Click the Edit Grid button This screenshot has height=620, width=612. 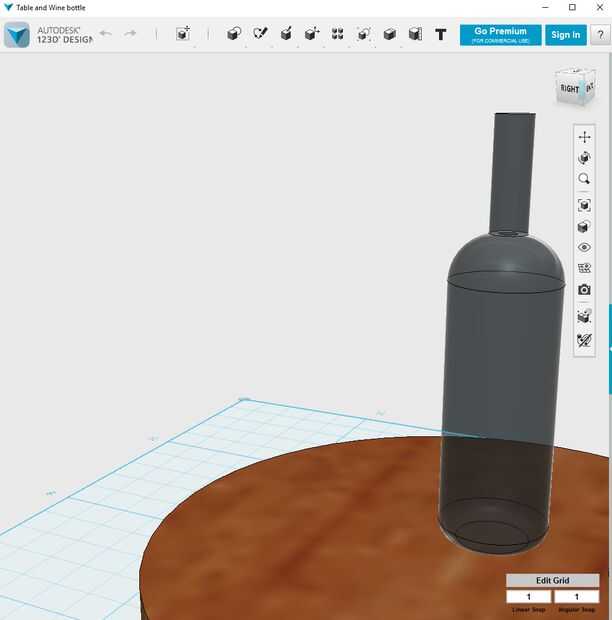coord(553,580)
